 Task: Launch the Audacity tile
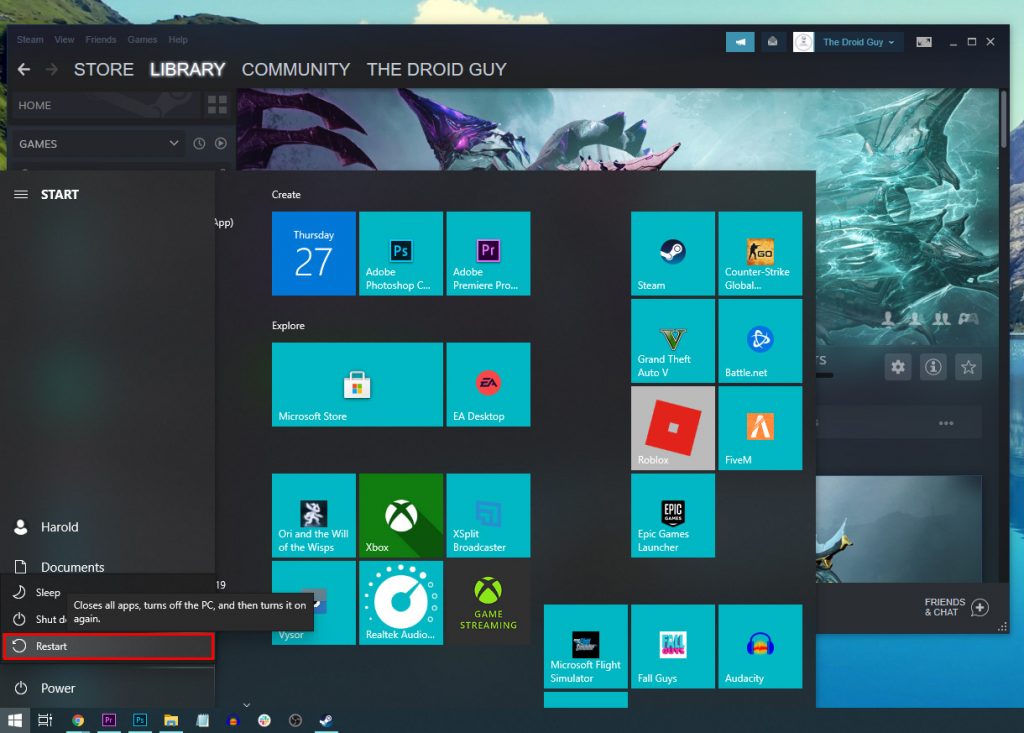[760, 647]
